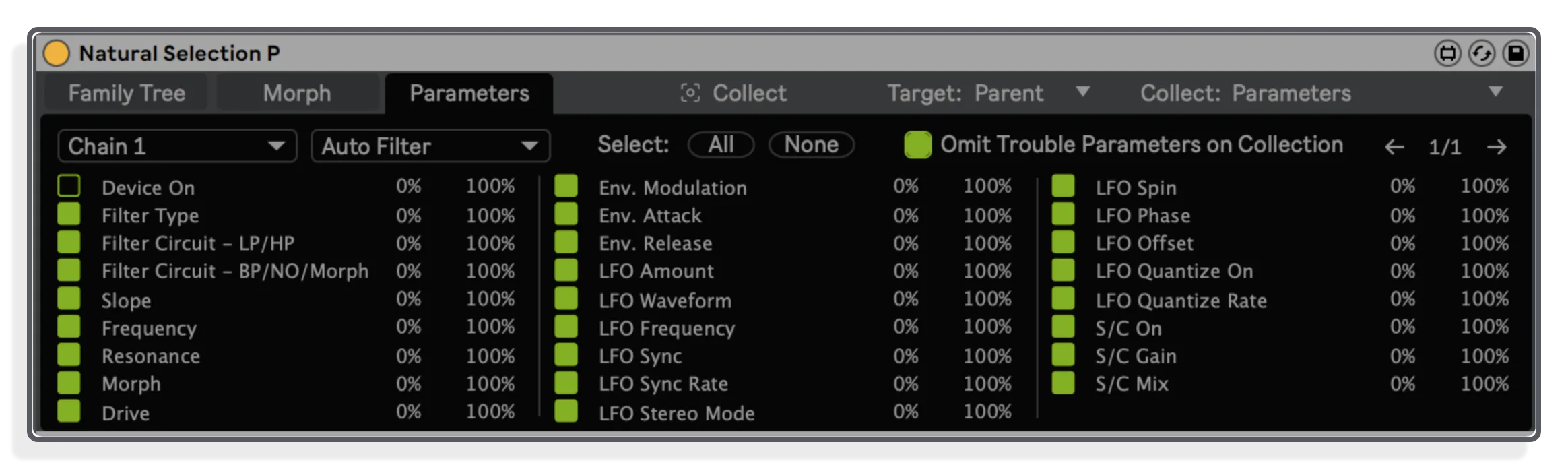1568x469 pixels.
Task: Toggle the Frequency parameter checkbox
Action: (x=69, y=327)
